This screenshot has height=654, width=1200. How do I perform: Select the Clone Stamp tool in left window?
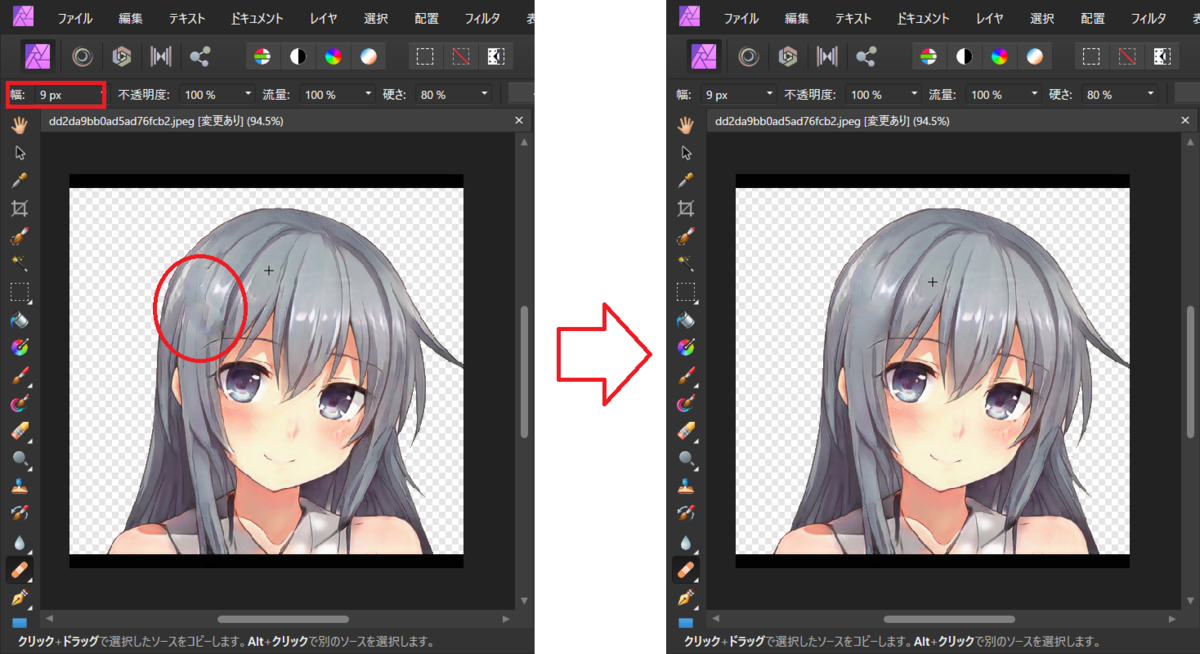pyautogui.click(x=19, y=487)
